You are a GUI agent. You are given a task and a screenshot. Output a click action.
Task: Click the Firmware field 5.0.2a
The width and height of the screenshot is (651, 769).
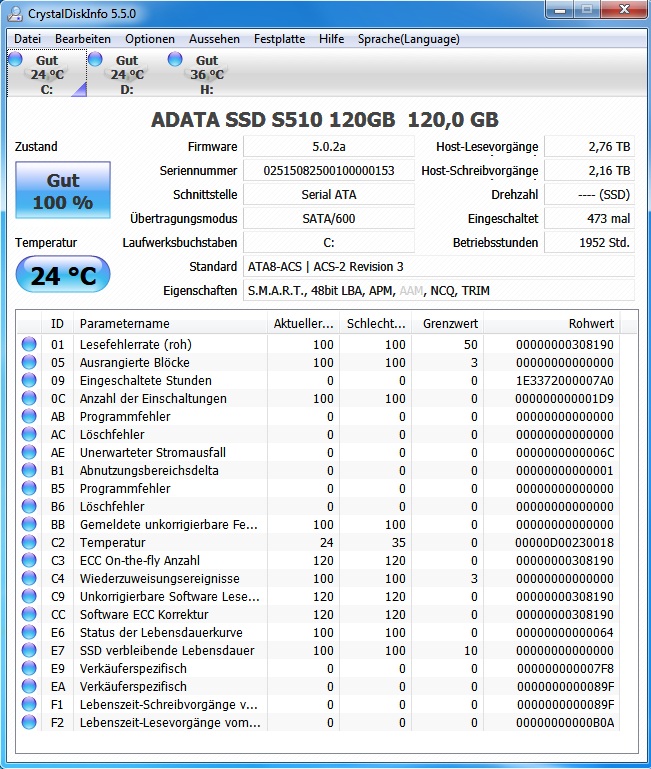(x=329, y=146)
